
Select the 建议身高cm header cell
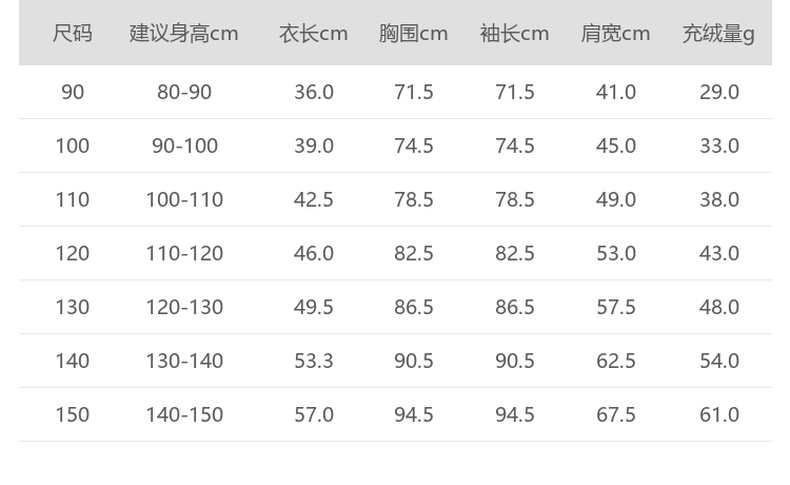tap(184, 33)
